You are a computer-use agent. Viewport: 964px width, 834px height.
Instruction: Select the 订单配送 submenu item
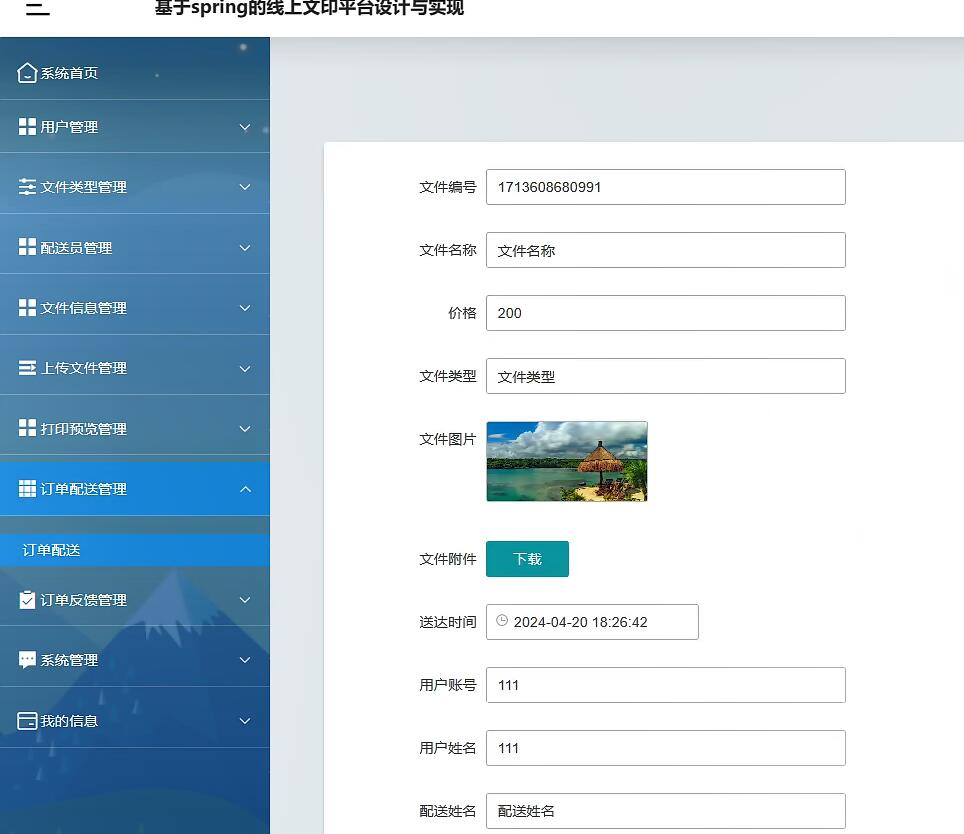click(50, 549)
